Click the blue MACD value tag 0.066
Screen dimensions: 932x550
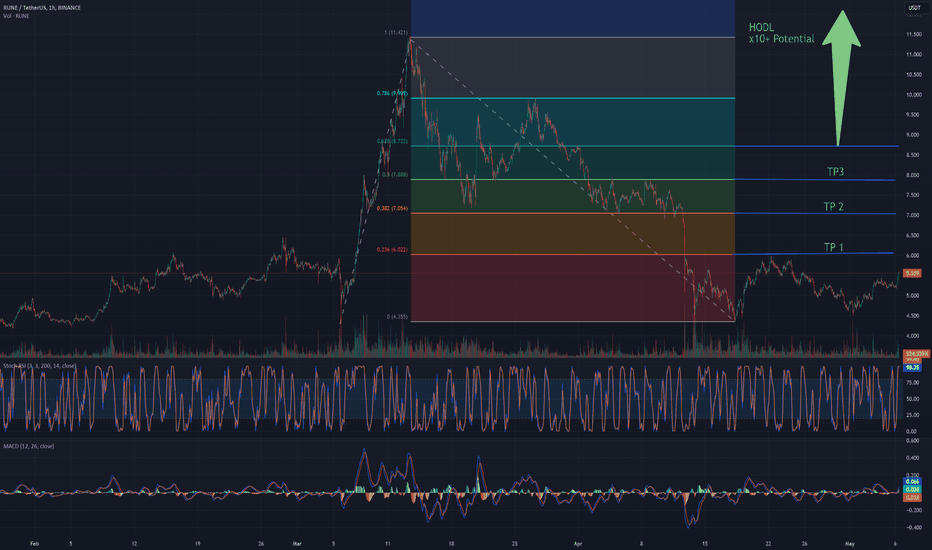[912, 482]
